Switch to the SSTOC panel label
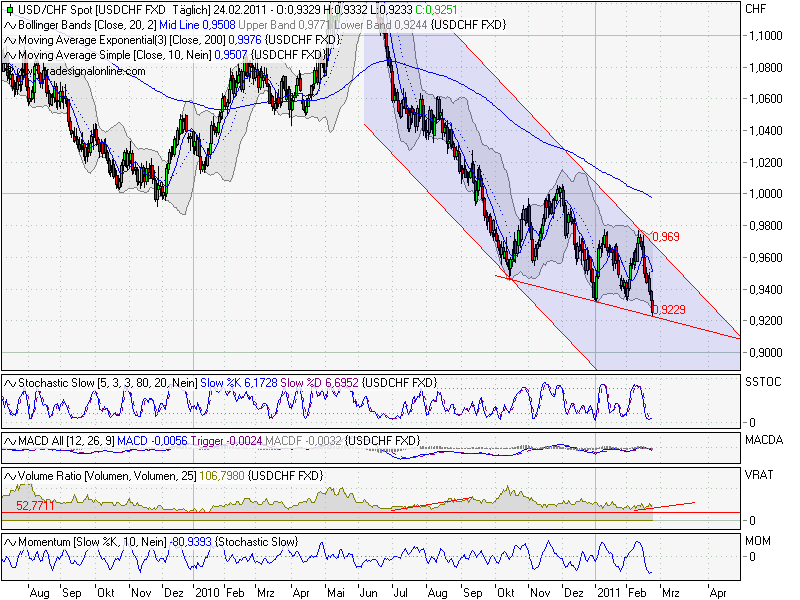Image resolution: width=800 pixels, height=600 pixels. coord(764,380)
